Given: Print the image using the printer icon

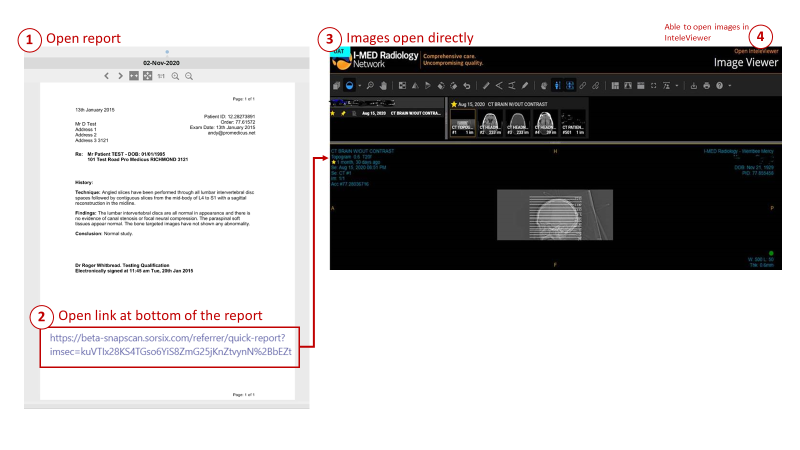Looking at the screenshot, I should 706,86.
